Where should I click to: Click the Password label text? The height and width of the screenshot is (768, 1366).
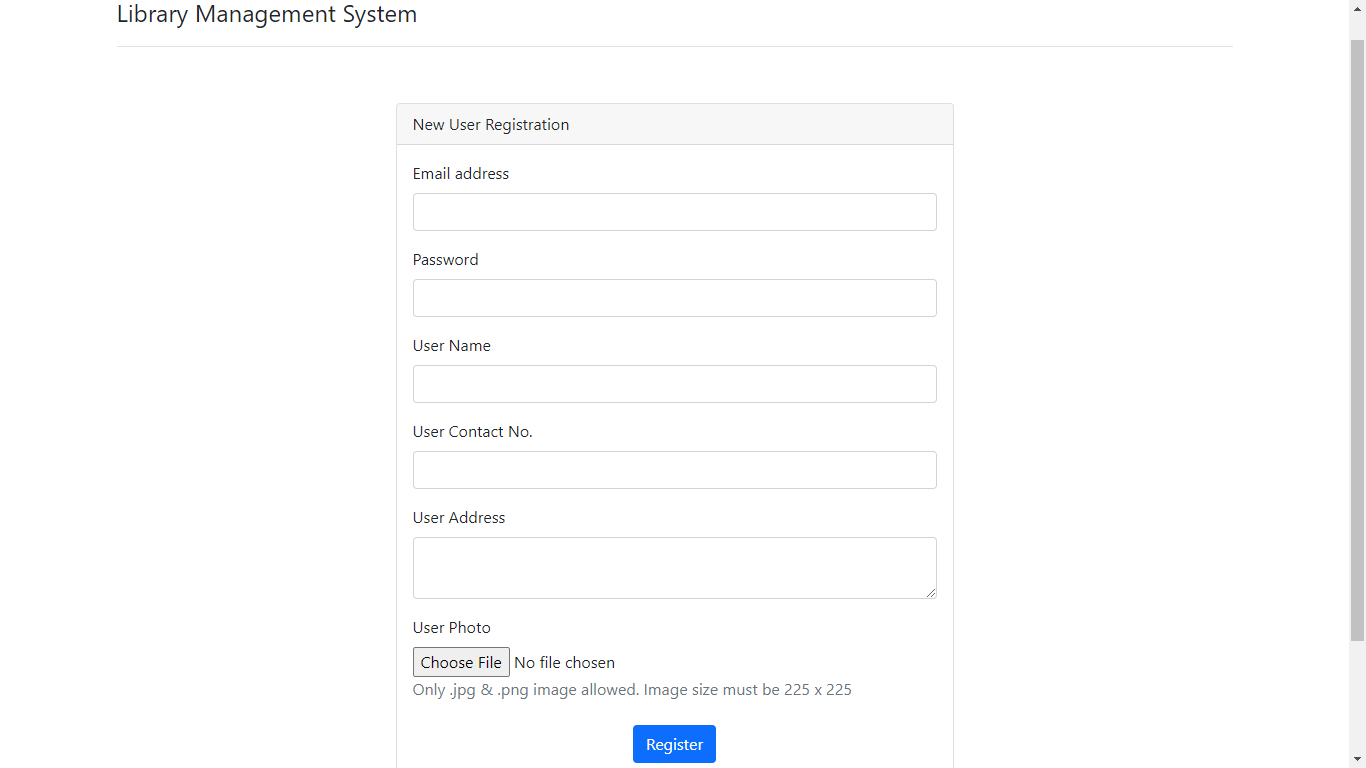(x=445, y=260)
